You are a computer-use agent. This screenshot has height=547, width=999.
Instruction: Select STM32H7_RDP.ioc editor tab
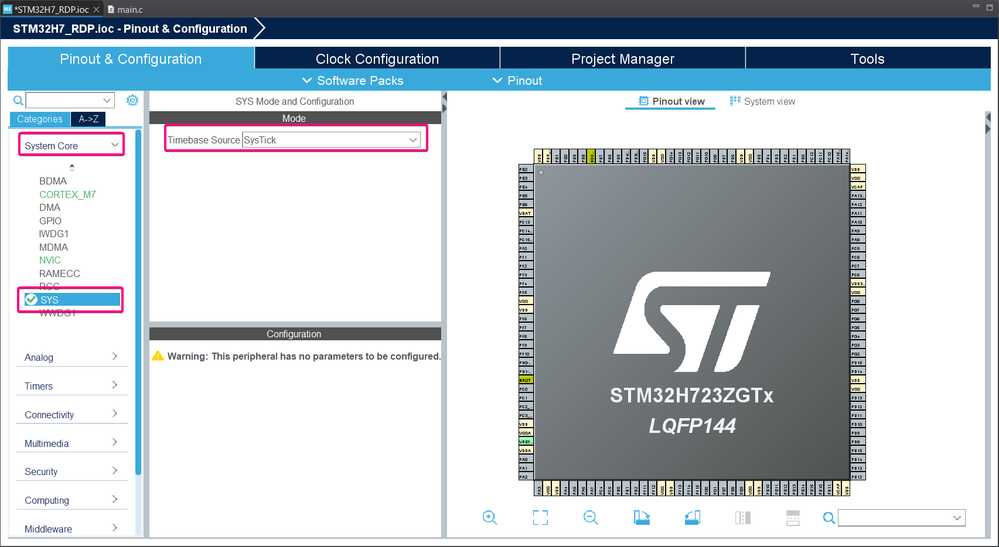click(x=50, y=10)
